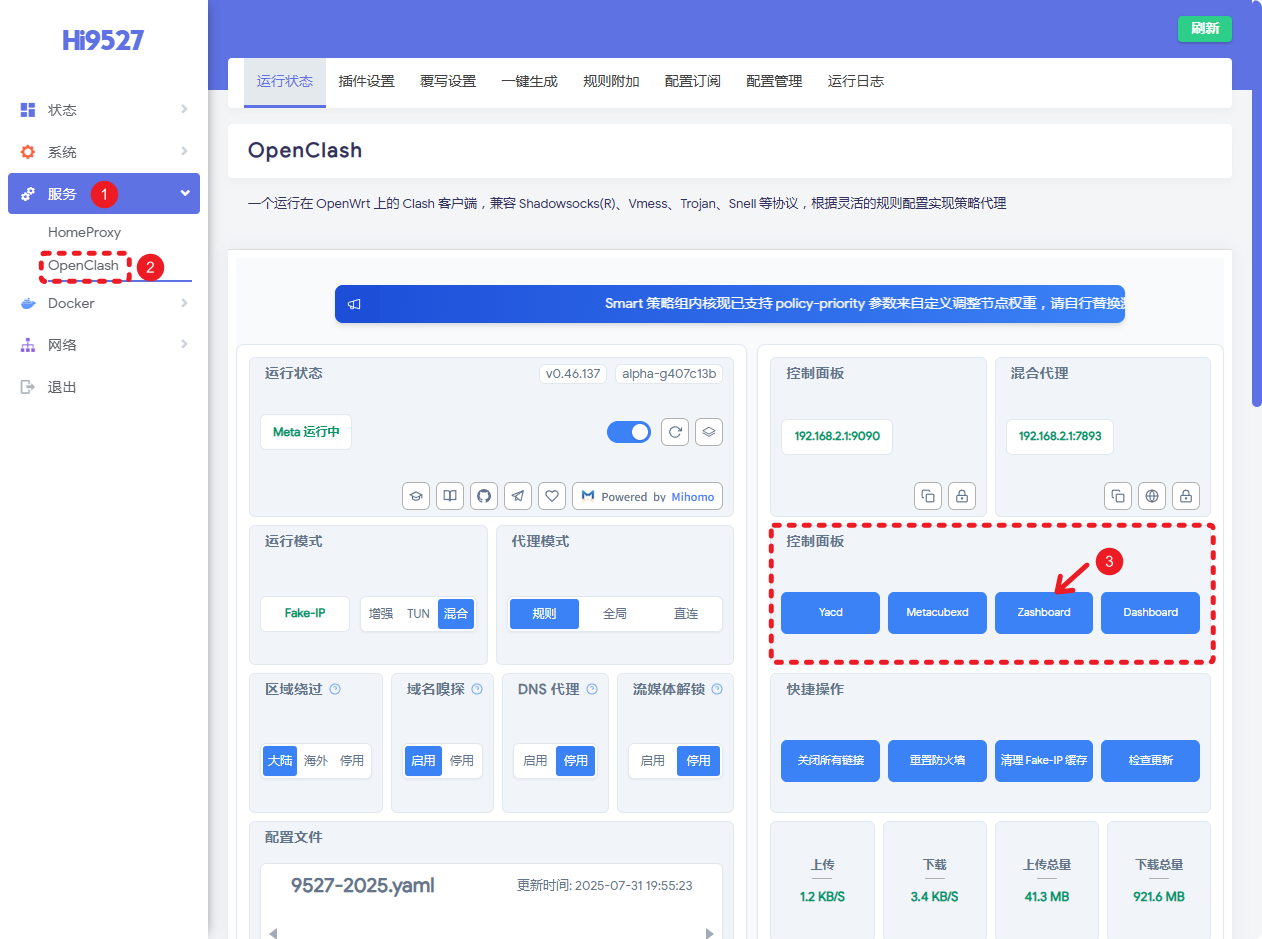Screen dimensions: 1262x939
Task: Expand the Docker sidebar chevron
Action: pos(184,302)
